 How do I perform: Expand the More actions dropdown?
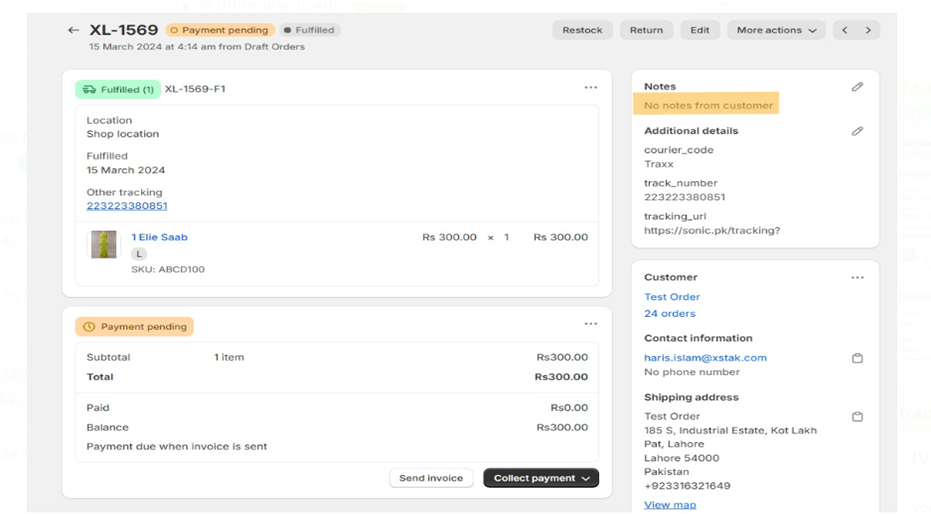click(776, 30)
